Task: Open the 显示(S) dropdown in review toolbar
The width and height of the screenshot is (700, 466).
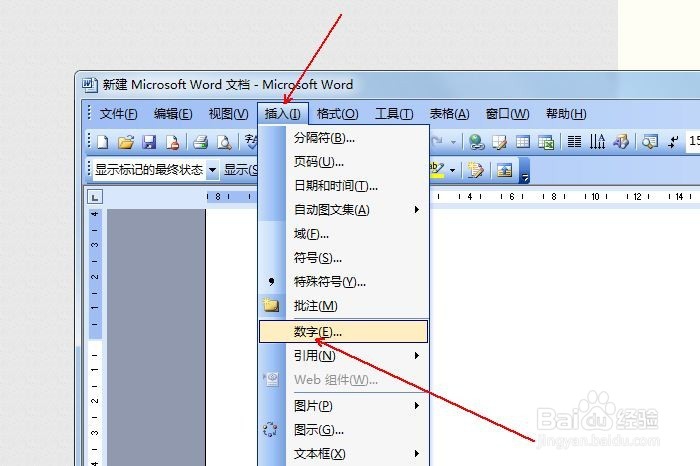Action: click(x=241, y=170)
